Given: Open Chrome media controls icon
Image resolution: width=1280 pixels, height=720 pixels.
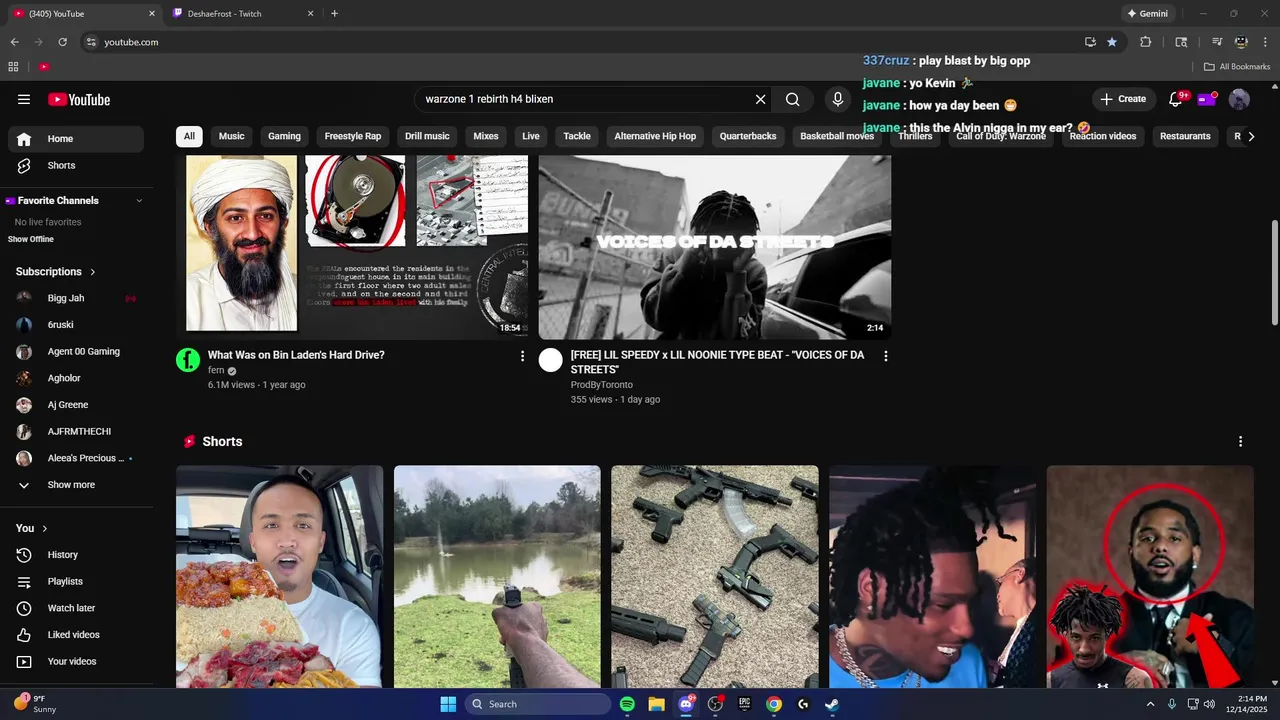Looking at the screenshot, I should pyautogui.click(x=1217, y=42).
